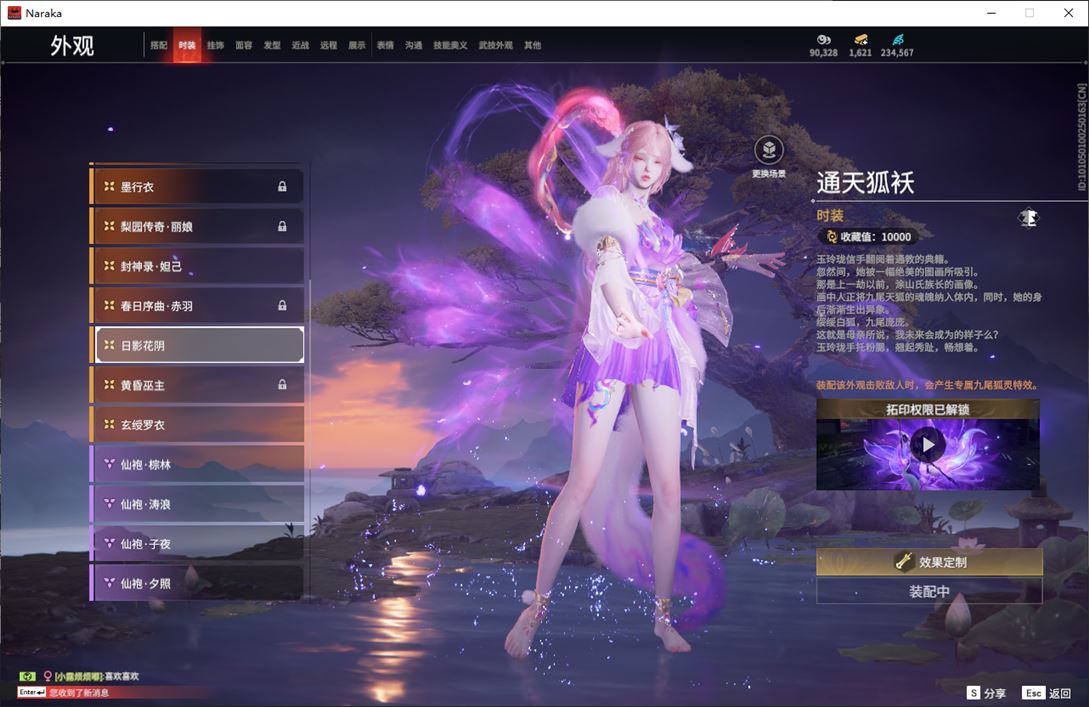The height and width of the screenshot is (707, 1089).
Task: Open the 表情 tab
Action: [x=385, y=45]
